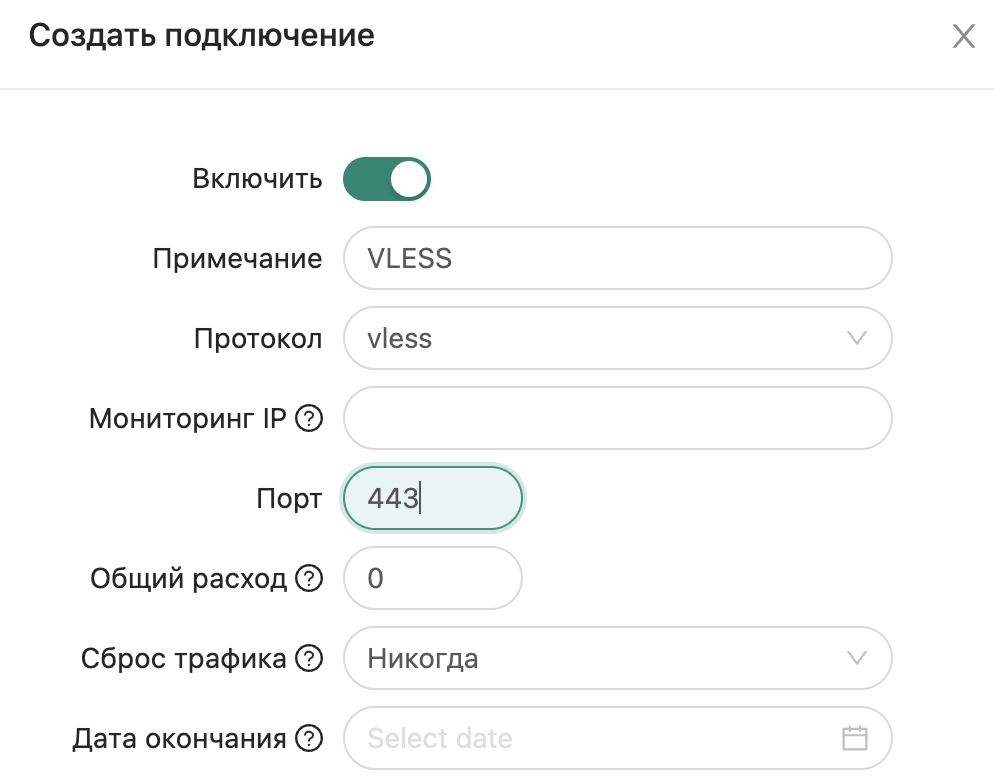The height and width of the screenshot is (782, 994).
Task: Click the Примечание label
Action: (x=236, y=258)
